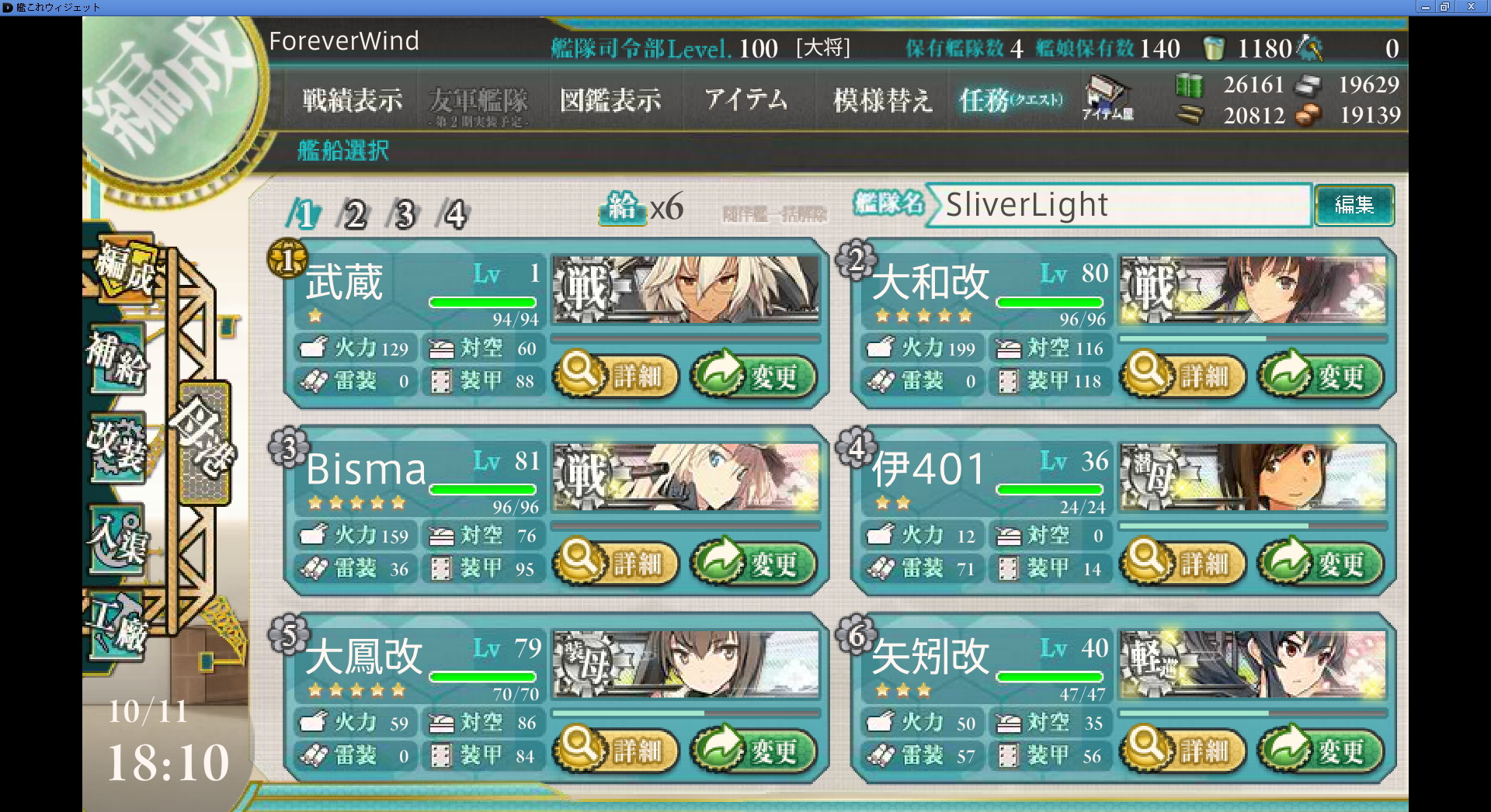Open the 任務 quest menu

point(1011,100)
